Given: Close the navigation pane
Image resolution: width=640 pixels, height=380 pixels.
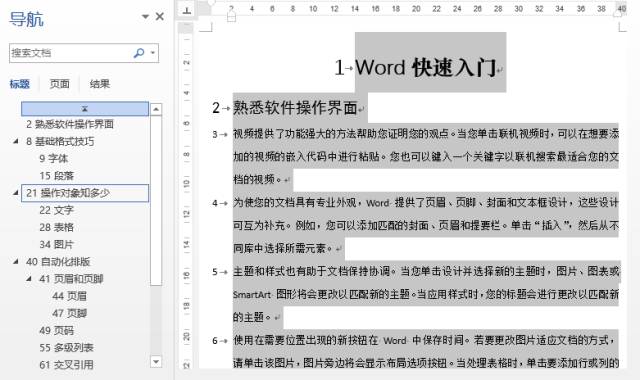Looking at the screenshot, I should (160, 17).
